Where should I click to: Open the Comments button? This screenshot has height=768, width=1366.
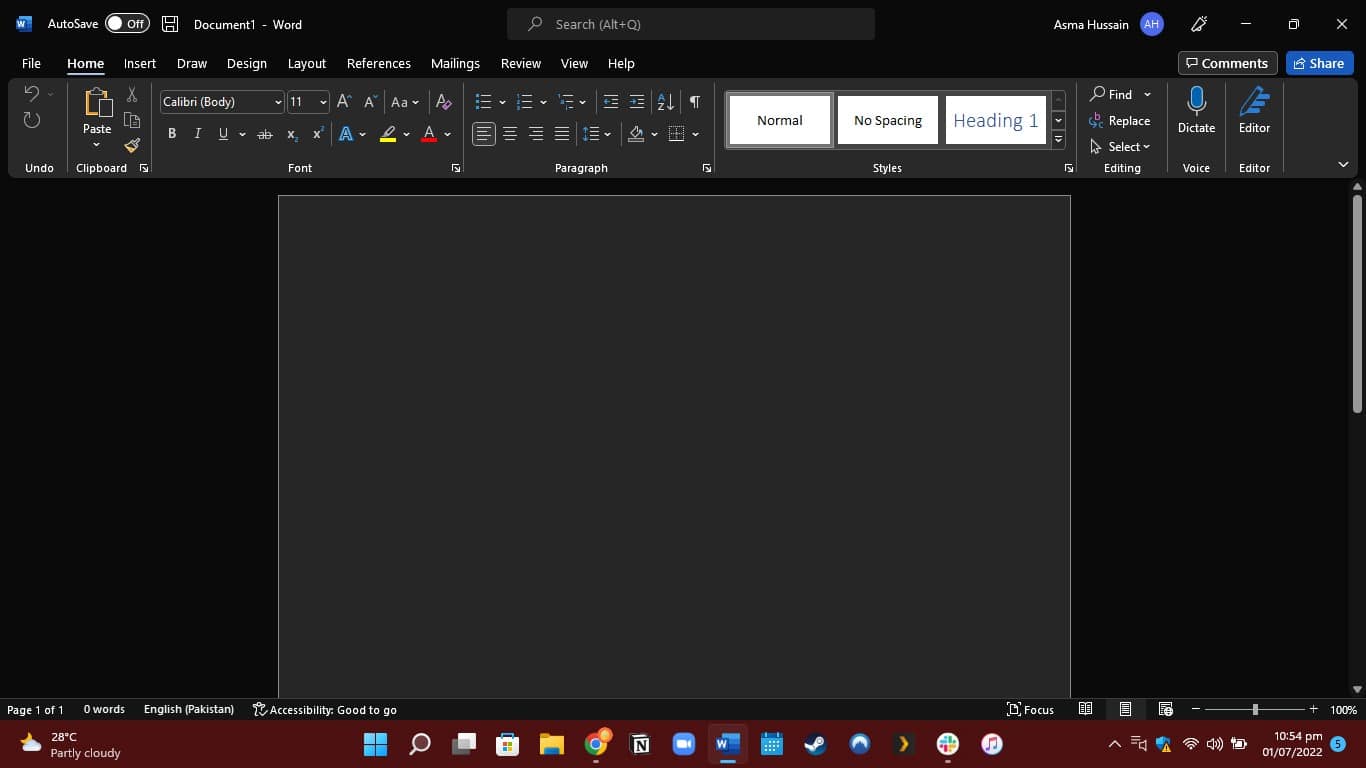tap(1227, 63)
